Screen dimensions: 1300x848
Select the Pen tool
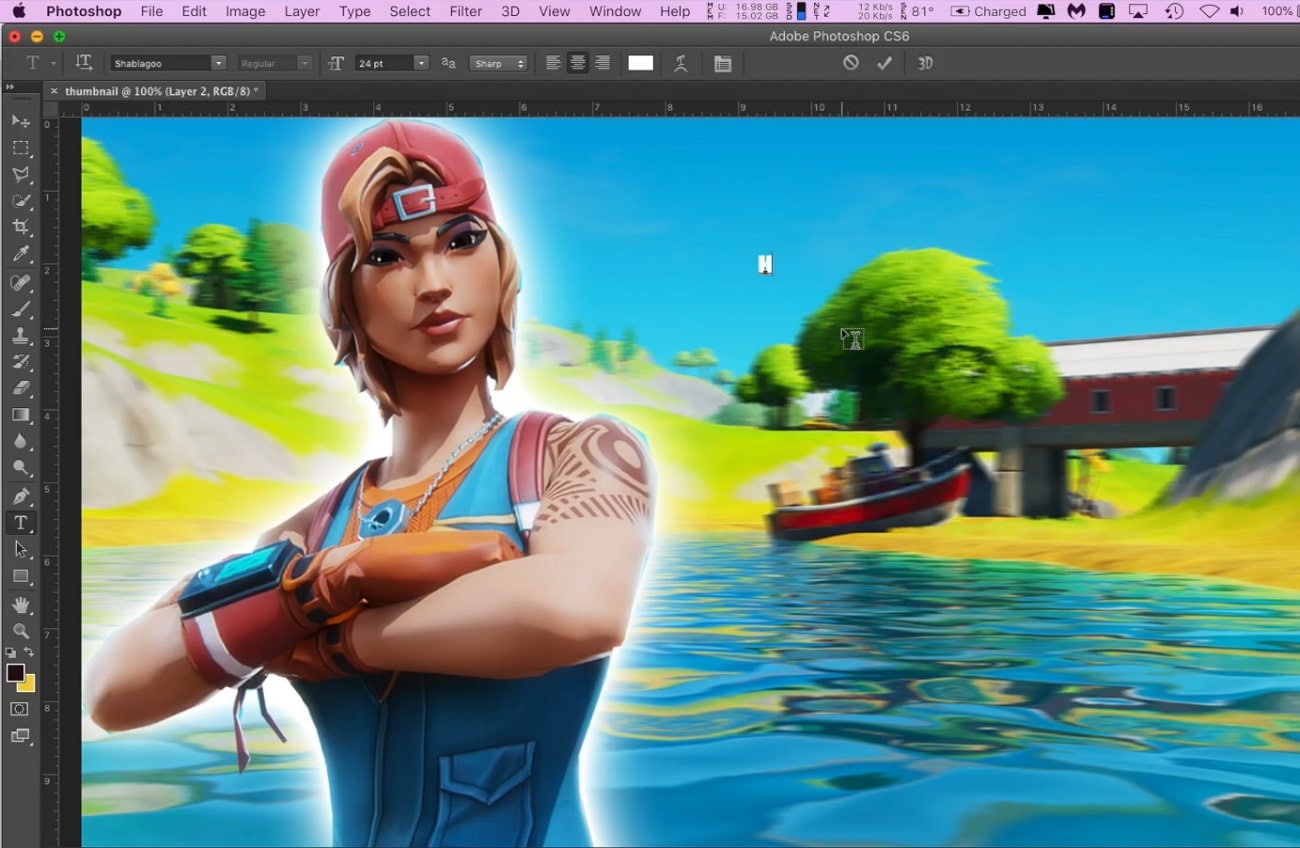coord(20,496)
